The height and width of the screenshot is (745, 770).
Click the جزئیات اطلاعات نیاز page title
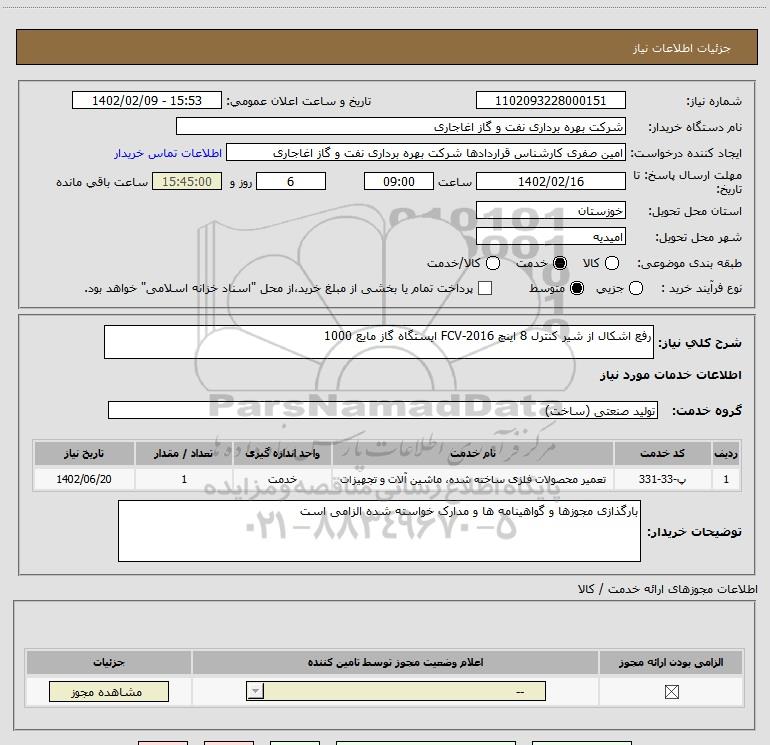(x=682, y=48)
